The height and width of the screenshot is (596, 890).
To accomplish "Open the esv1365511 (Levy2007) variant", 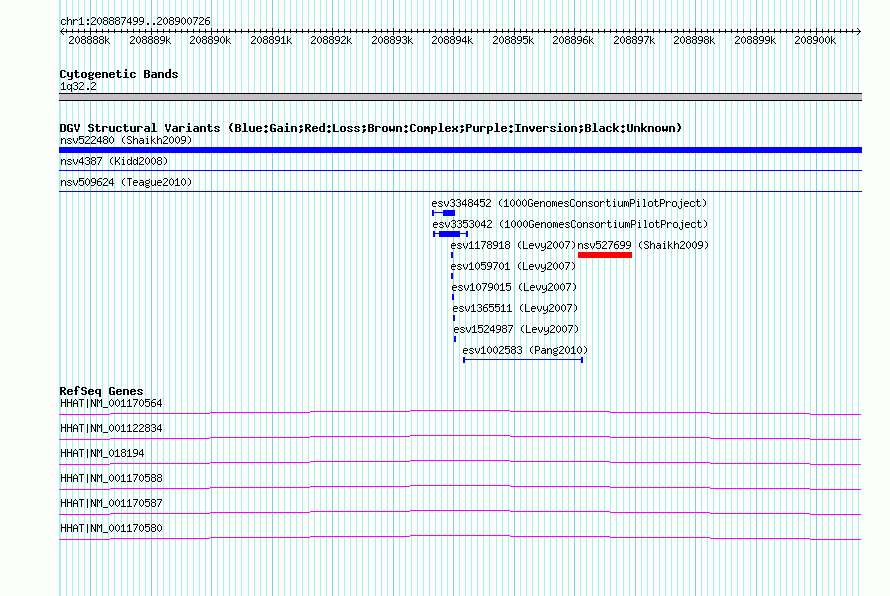I will pyautogui.click(x=515, y=308).
